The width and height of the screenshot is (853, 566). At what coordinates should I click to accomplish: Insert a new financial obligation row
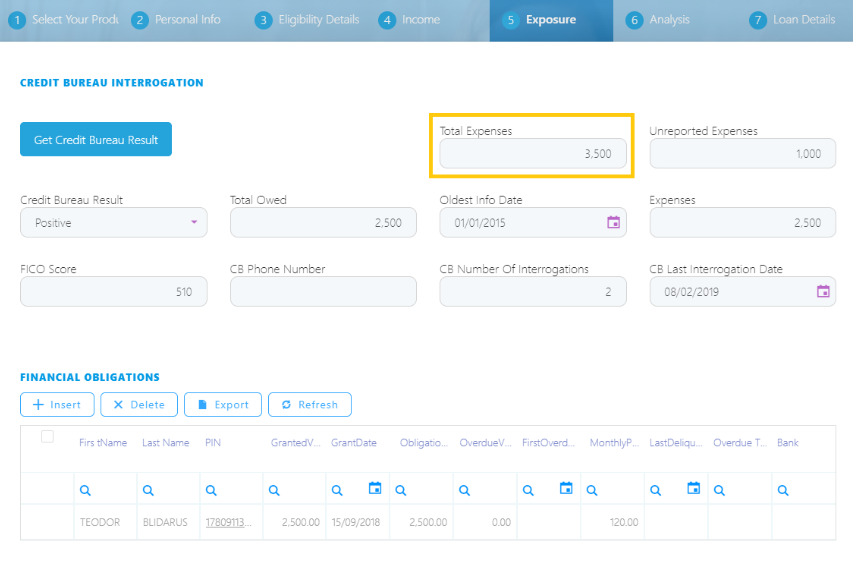[x=58, y=405]
